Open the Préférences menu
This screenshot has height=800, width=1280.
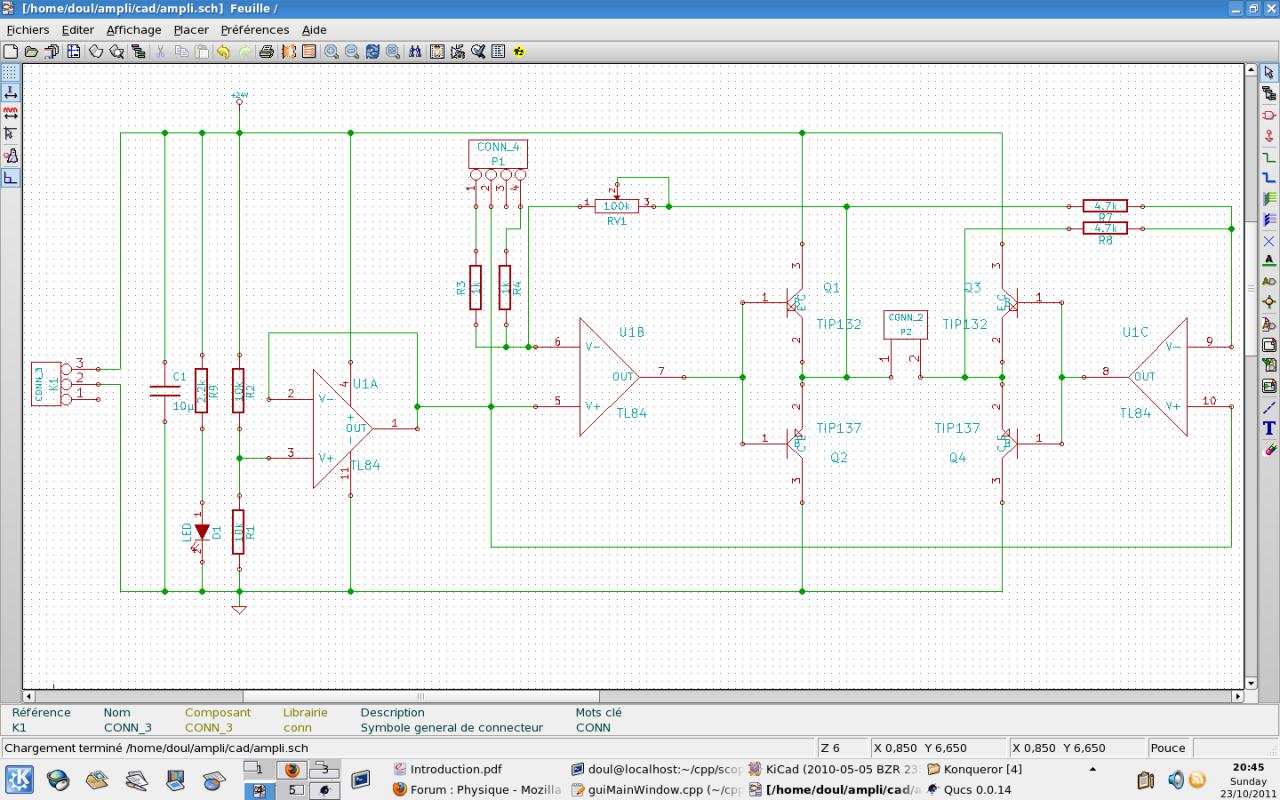pos(254,30)
